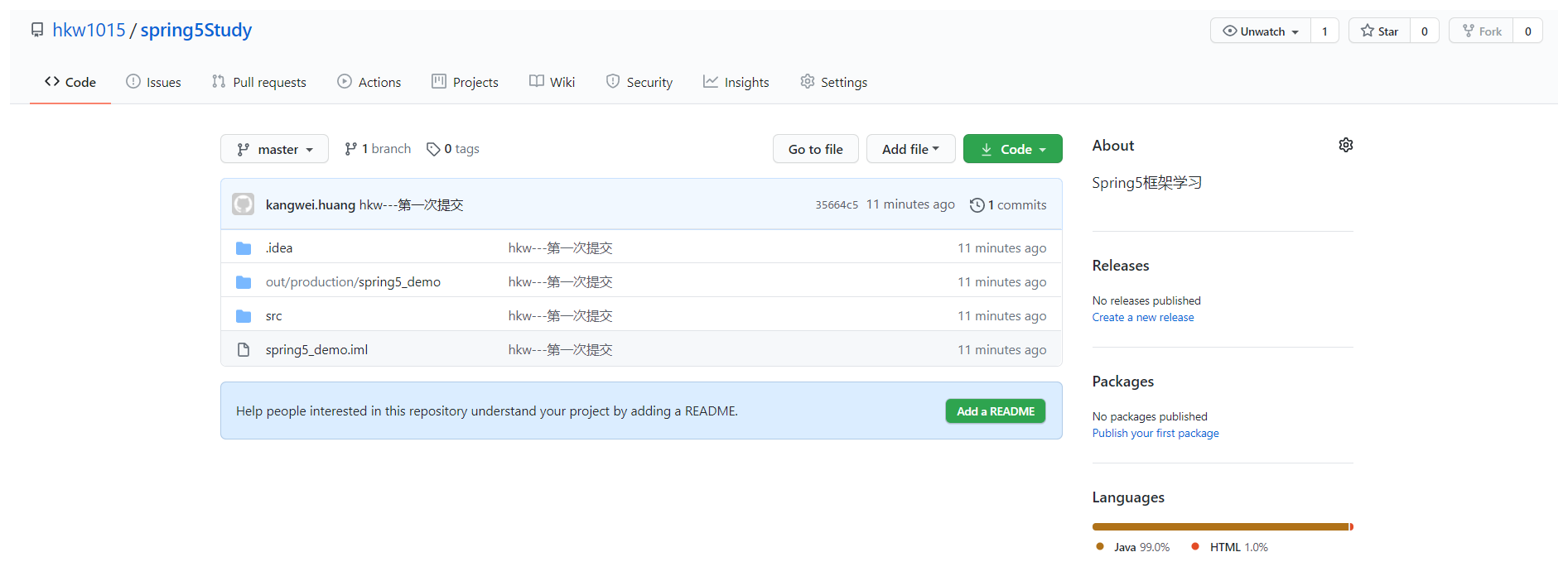Click the file icon for spring5_demo.iml
This screenshot has height=581, width=1568.
tap(244, 350)
